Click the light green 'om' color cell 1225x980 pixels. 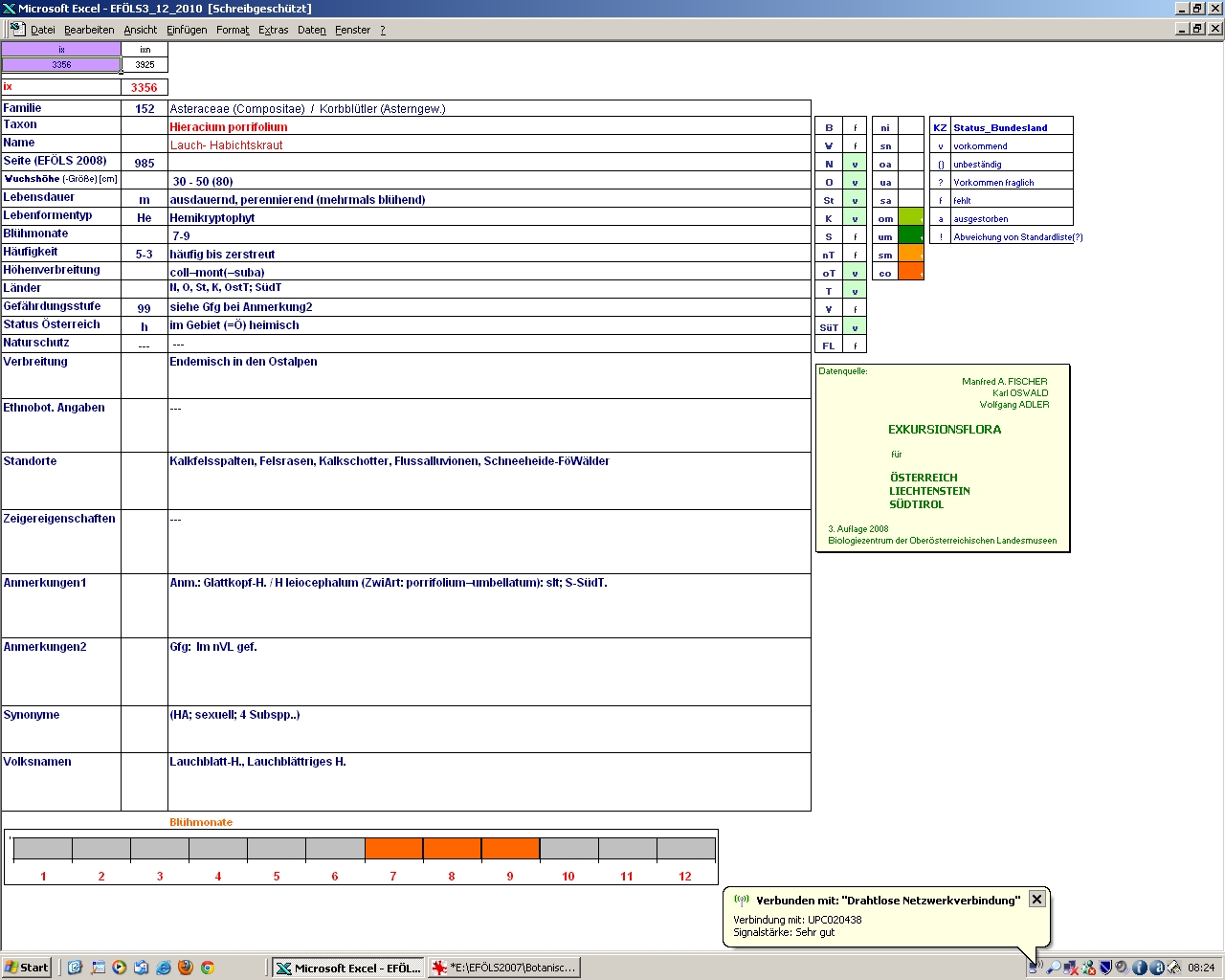point(911,218)
